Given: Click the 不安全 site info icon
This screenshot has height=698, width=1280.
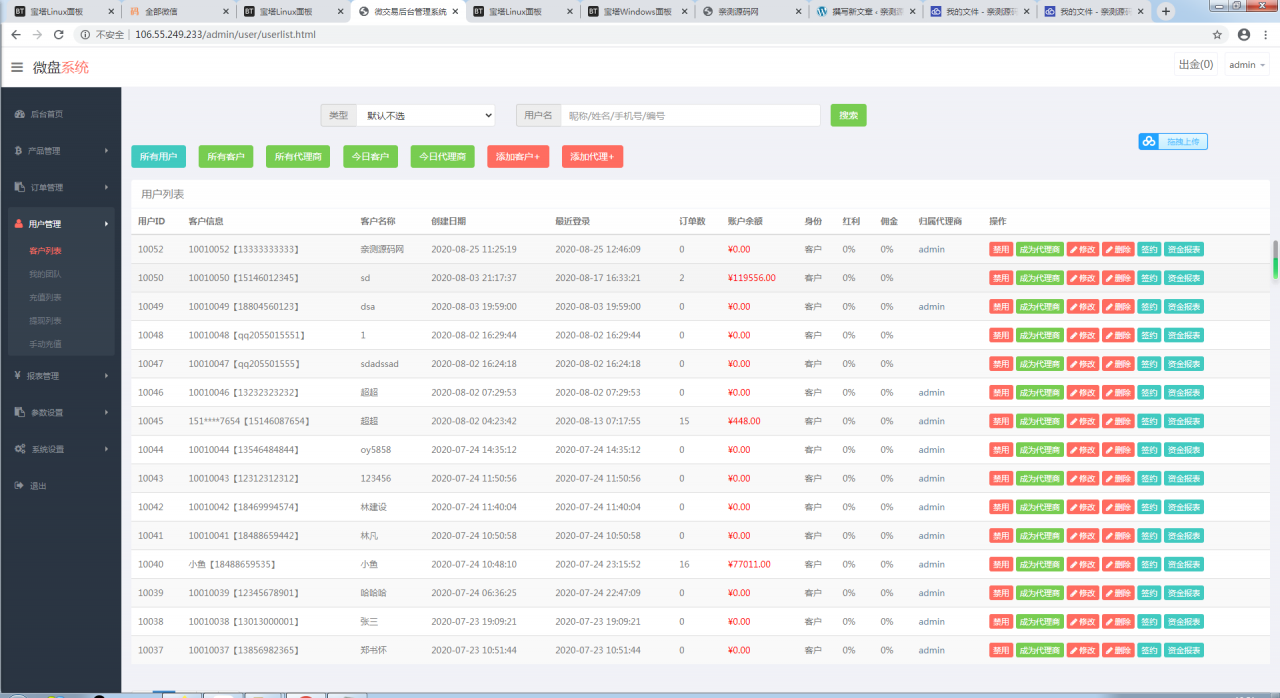Looking at the screenshot, I should point(85,34).
